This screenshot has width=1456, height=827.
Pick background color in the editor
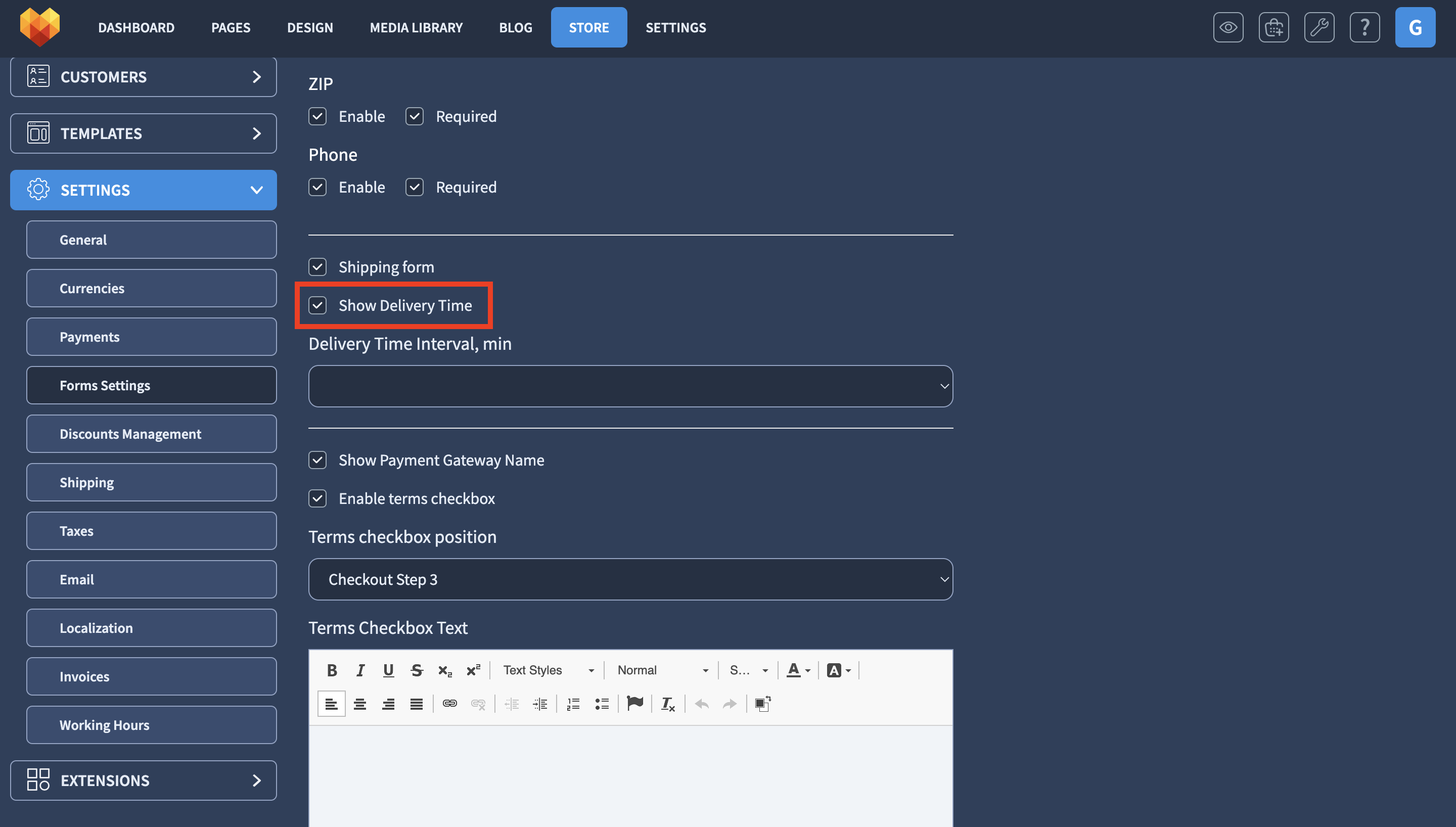pos(839,670)
